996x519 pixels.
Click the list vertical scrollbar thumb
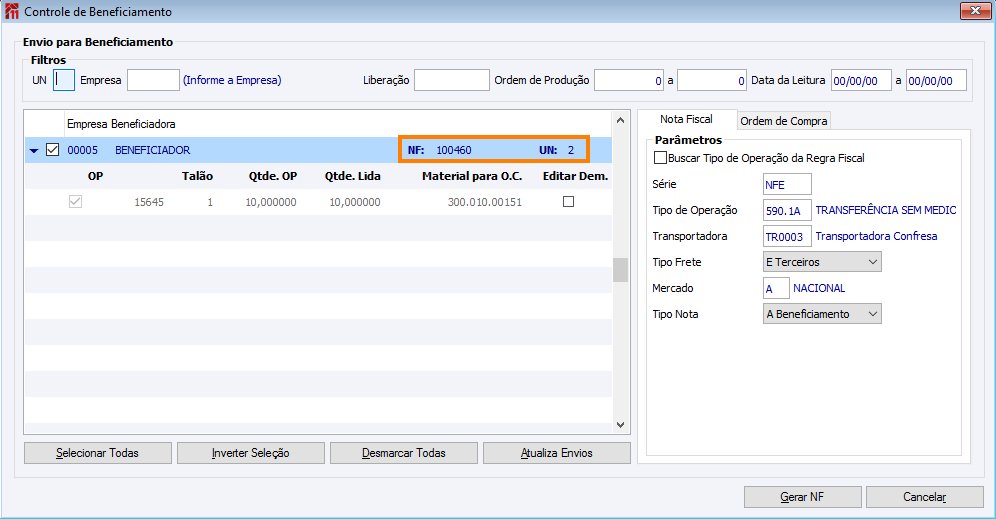pyautogui.click(x=621, y=270)
